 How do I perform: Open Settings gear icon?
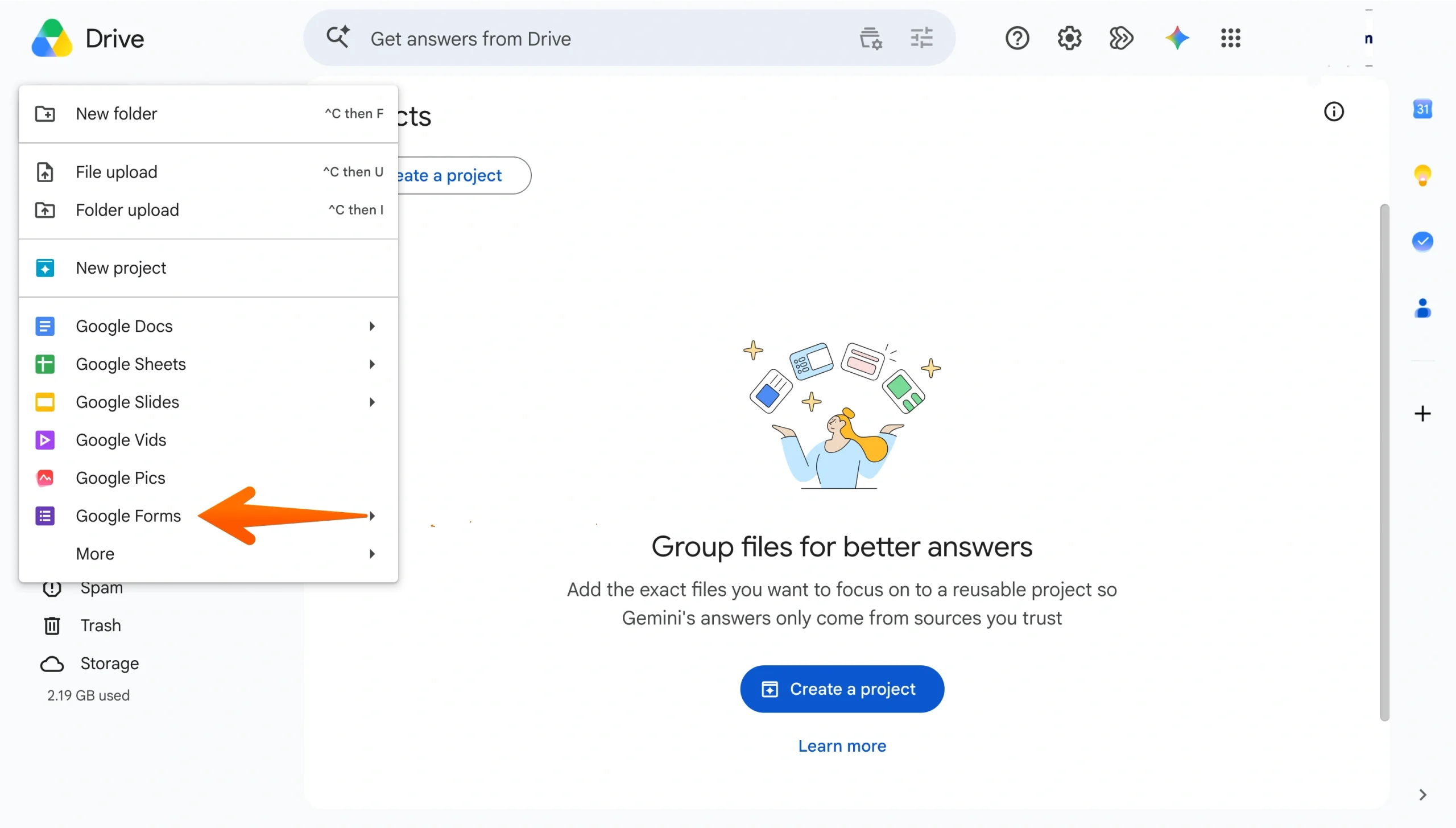point(1069,38)
